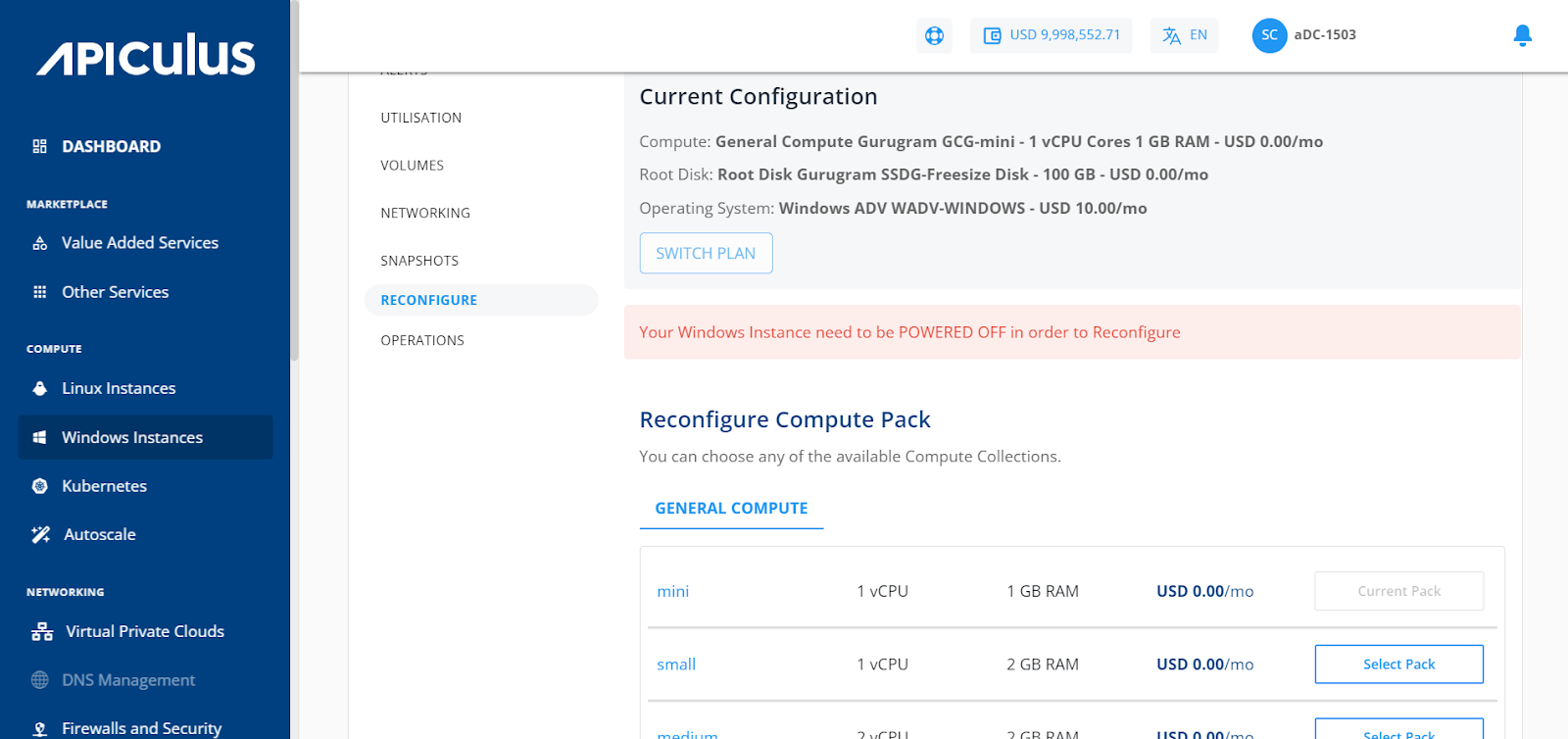Open Virtual Private Clouds
Image resolution: width=1568 pixels, height=739 pixels.
(145, 631)
